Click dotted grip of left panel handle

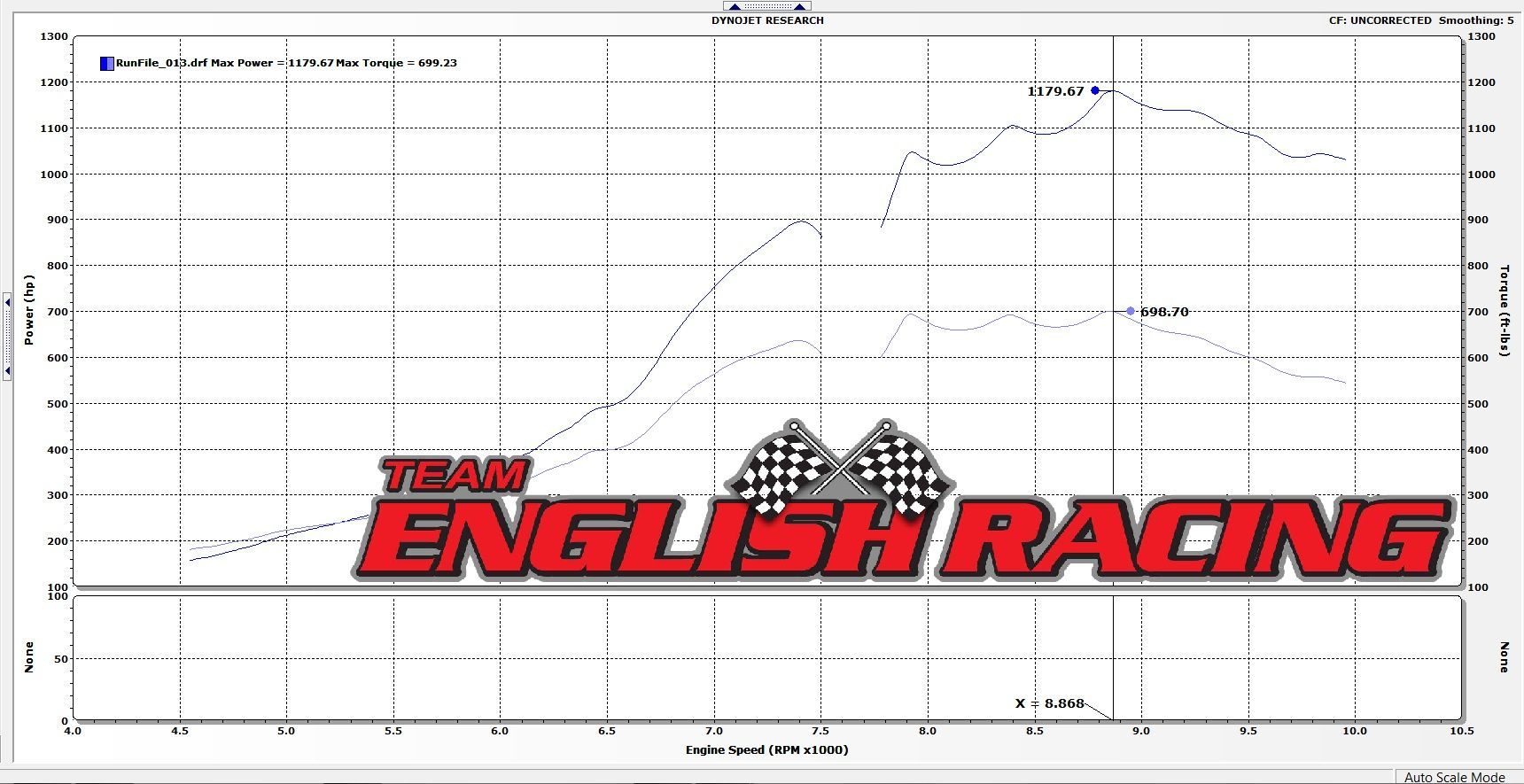[7, 337]
